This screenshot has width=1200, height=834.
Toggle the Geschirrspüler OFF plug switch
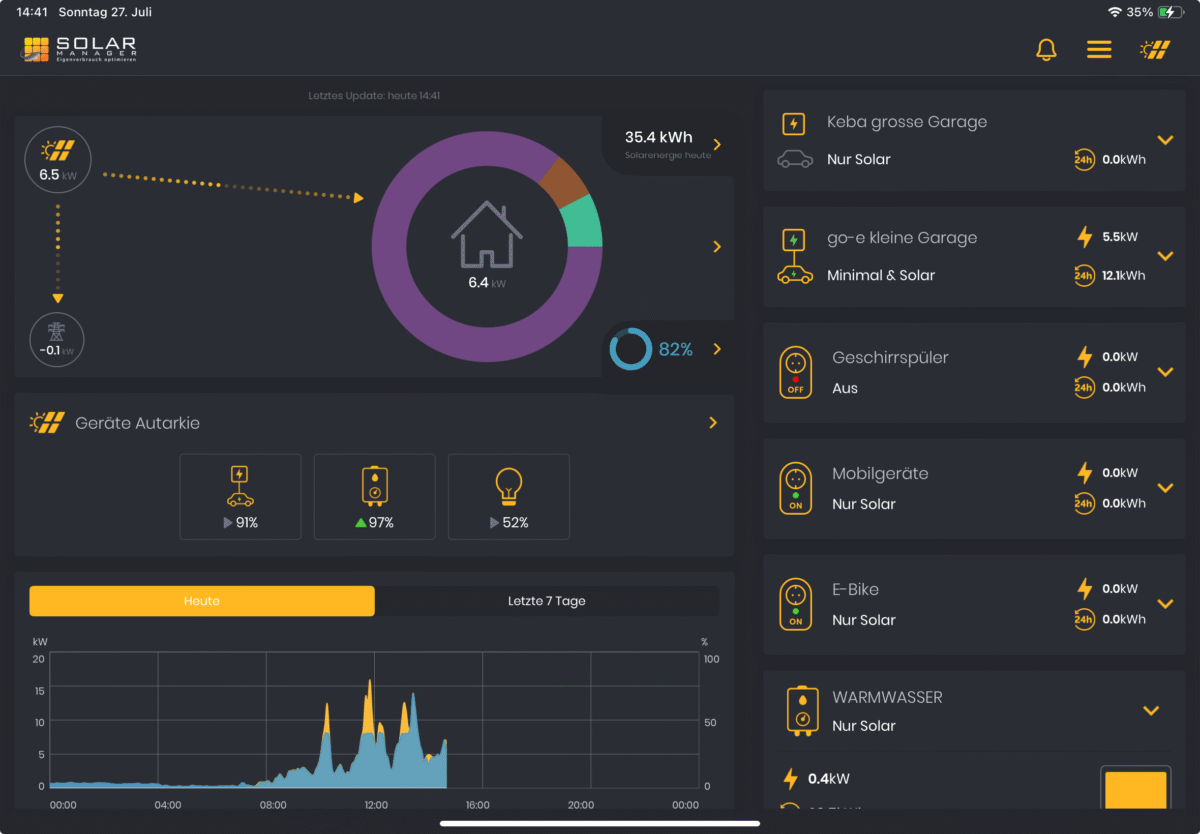pyautogui.click(x=795, y=372)
